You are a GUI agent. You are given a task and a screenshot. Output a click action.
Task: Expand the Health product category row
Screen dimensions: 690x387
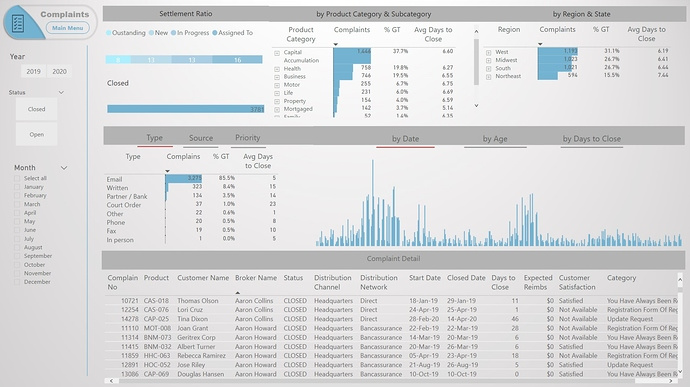pos(277,69)
